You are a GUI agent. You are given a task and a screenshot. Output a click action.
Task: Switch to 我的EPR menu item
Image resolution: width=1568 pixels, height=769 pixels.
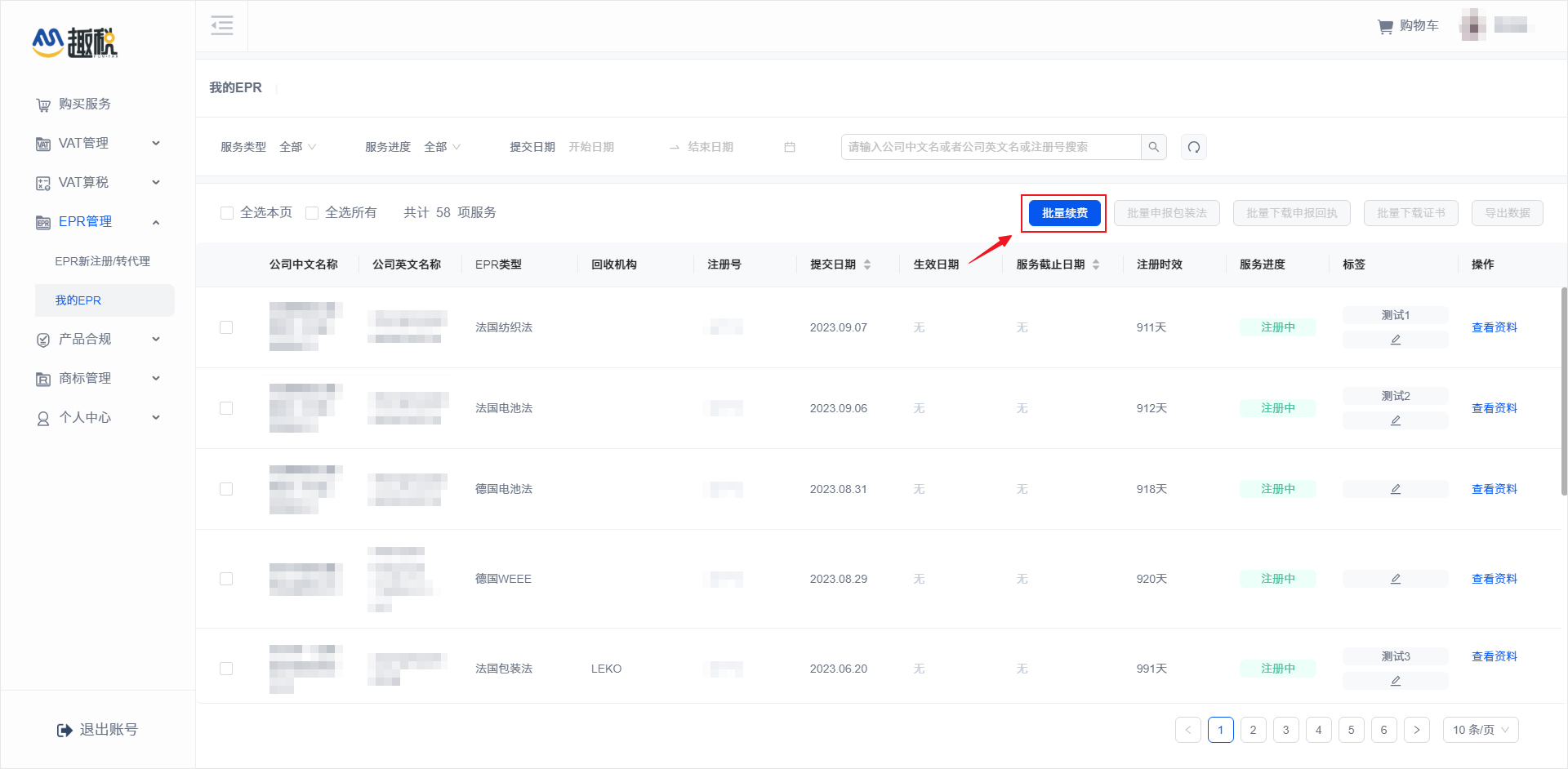(x=78, y=300)
